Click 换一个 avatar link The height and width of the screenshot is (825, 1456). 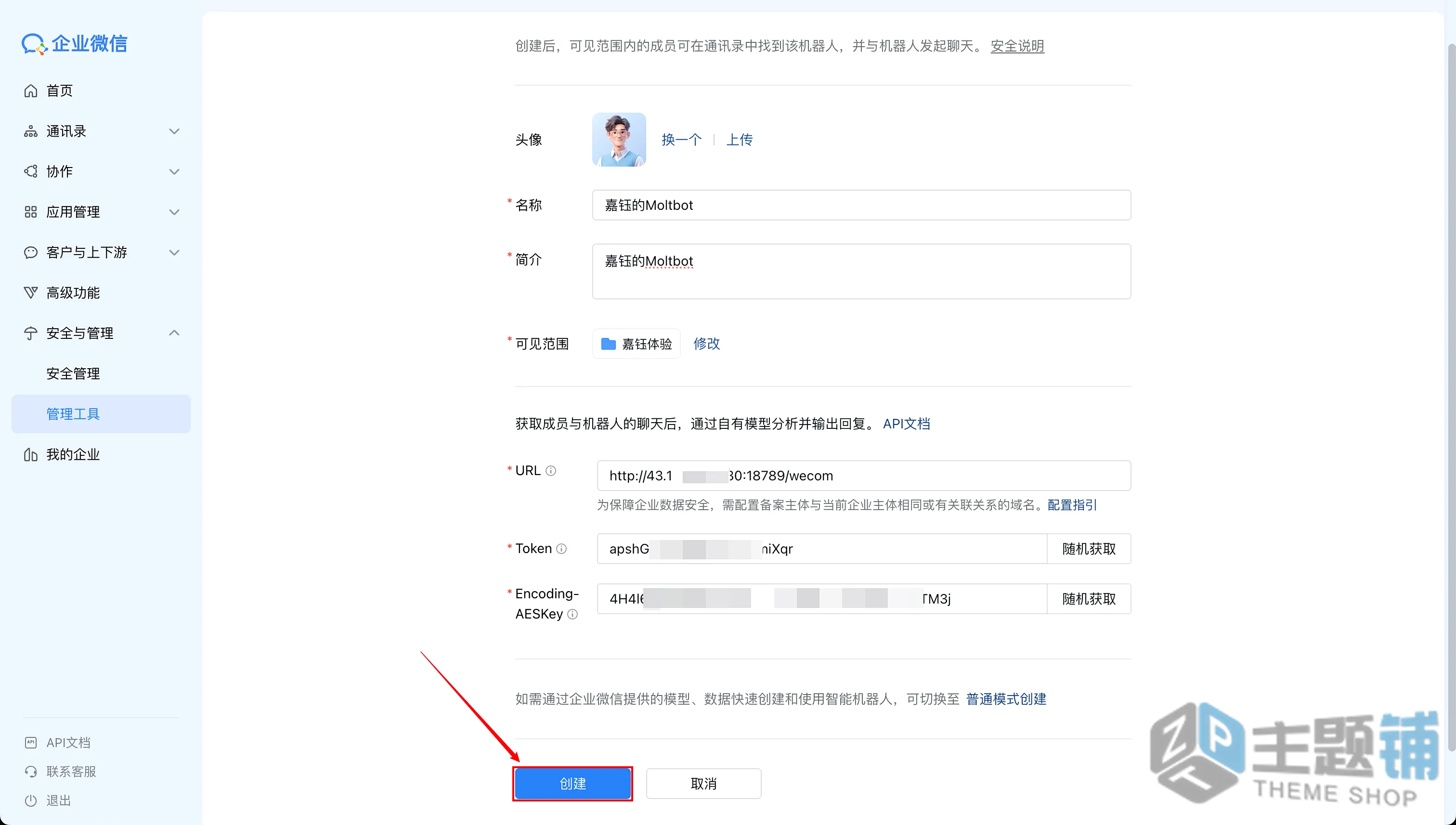click(681, 140)
